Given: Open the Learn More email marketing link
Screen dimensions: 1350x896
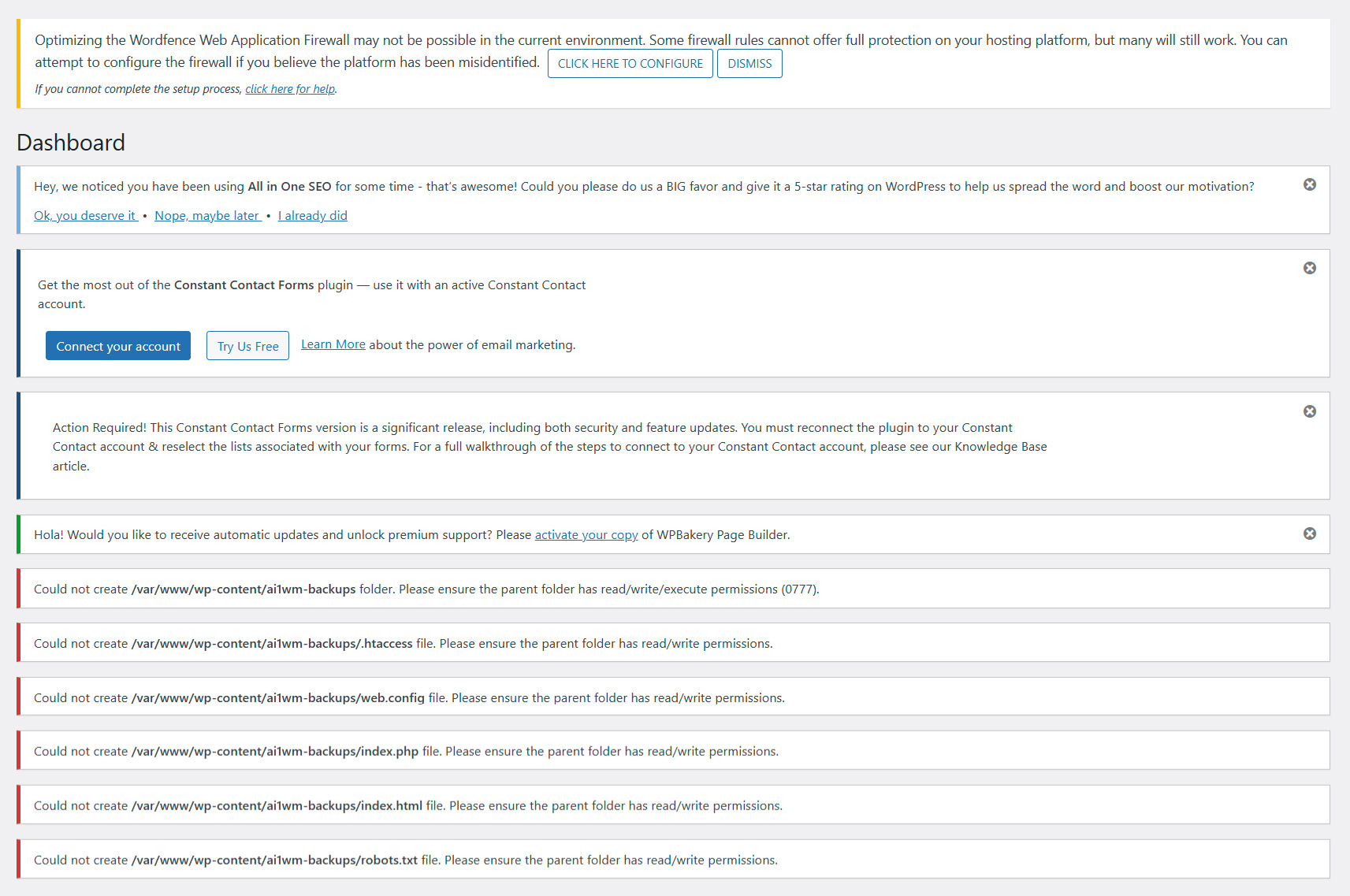Looking at the screenshot, I should [x=333, y=344].
